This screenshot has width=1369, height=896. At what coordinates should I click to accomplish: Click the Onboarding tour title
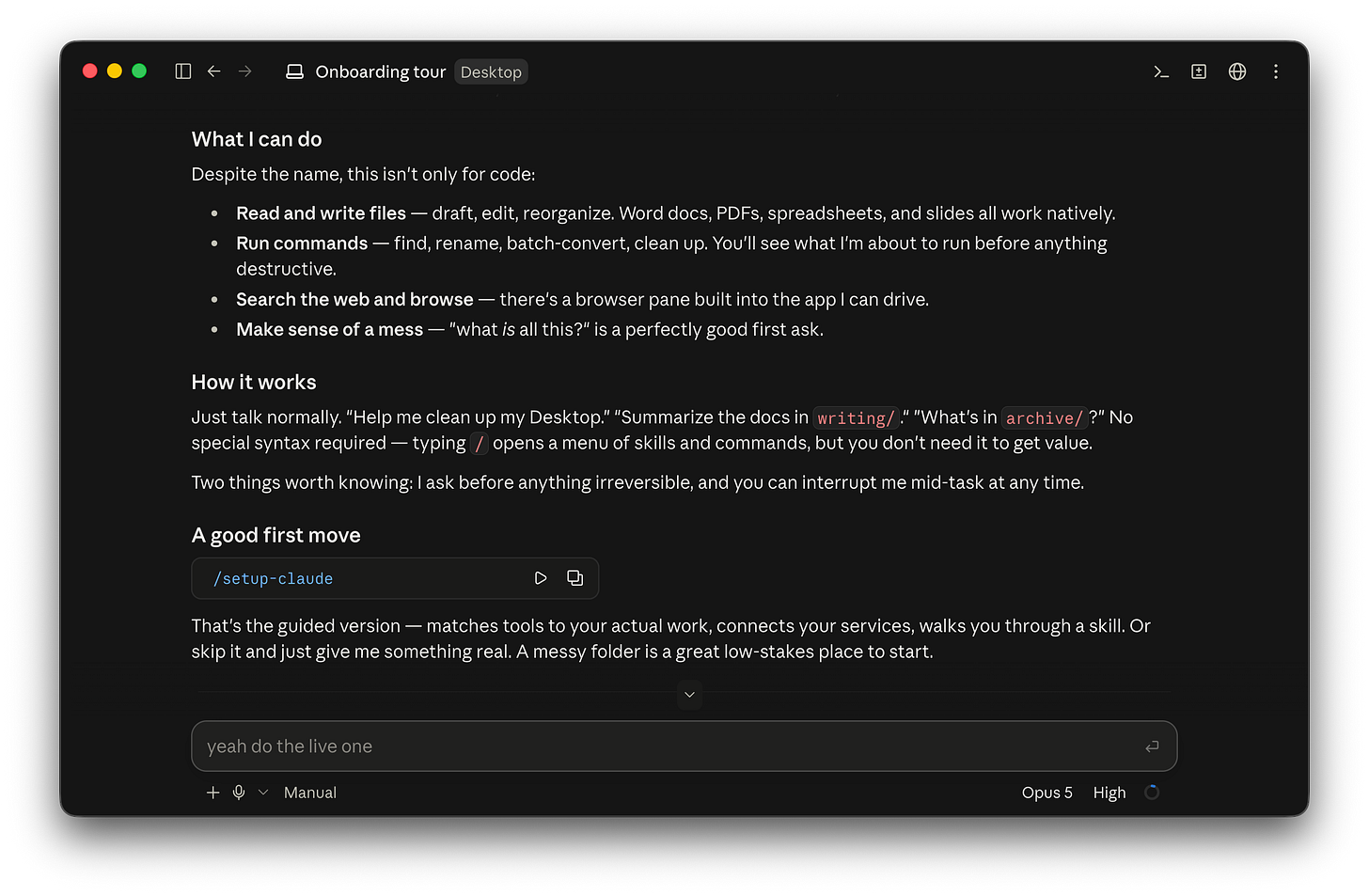pos(381,72)
